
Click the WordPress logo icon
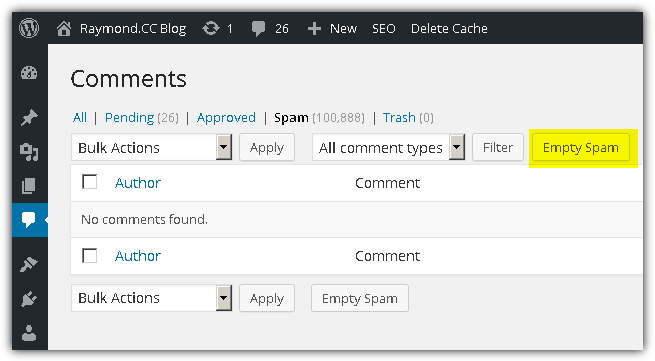(29, 28)
